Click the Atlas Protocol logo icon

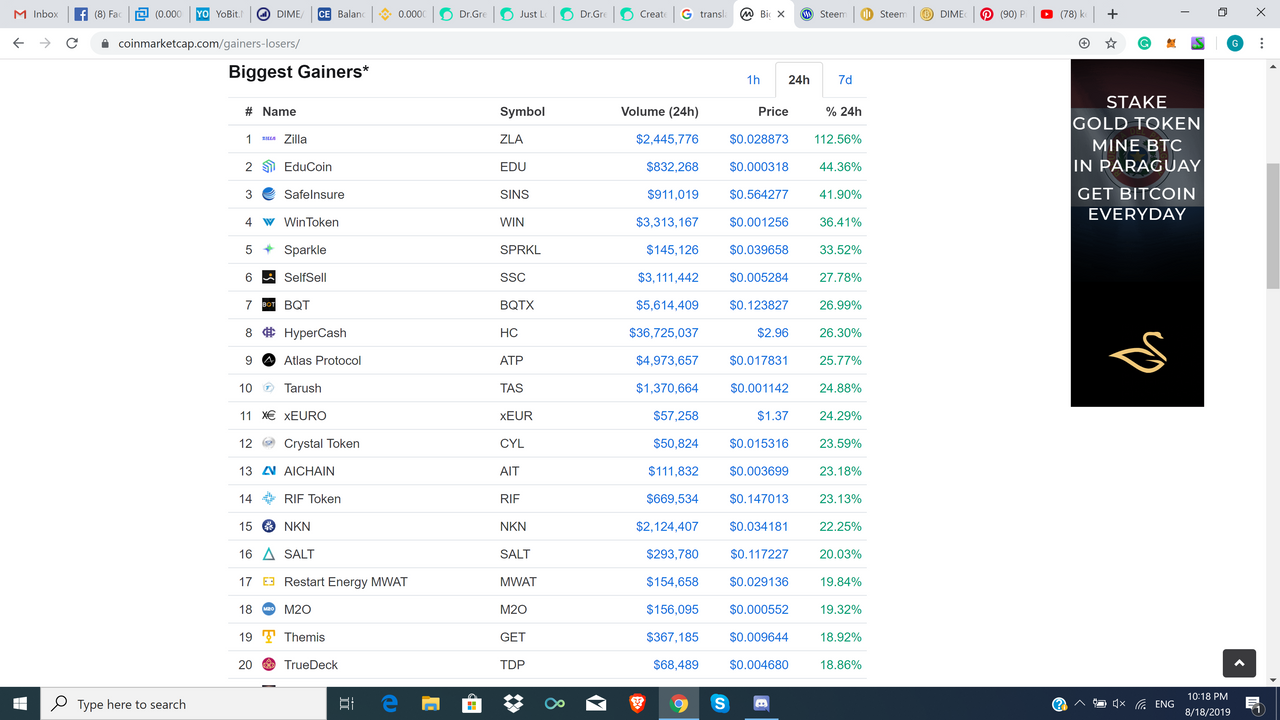pyautogui.click(x=269, y=360)
